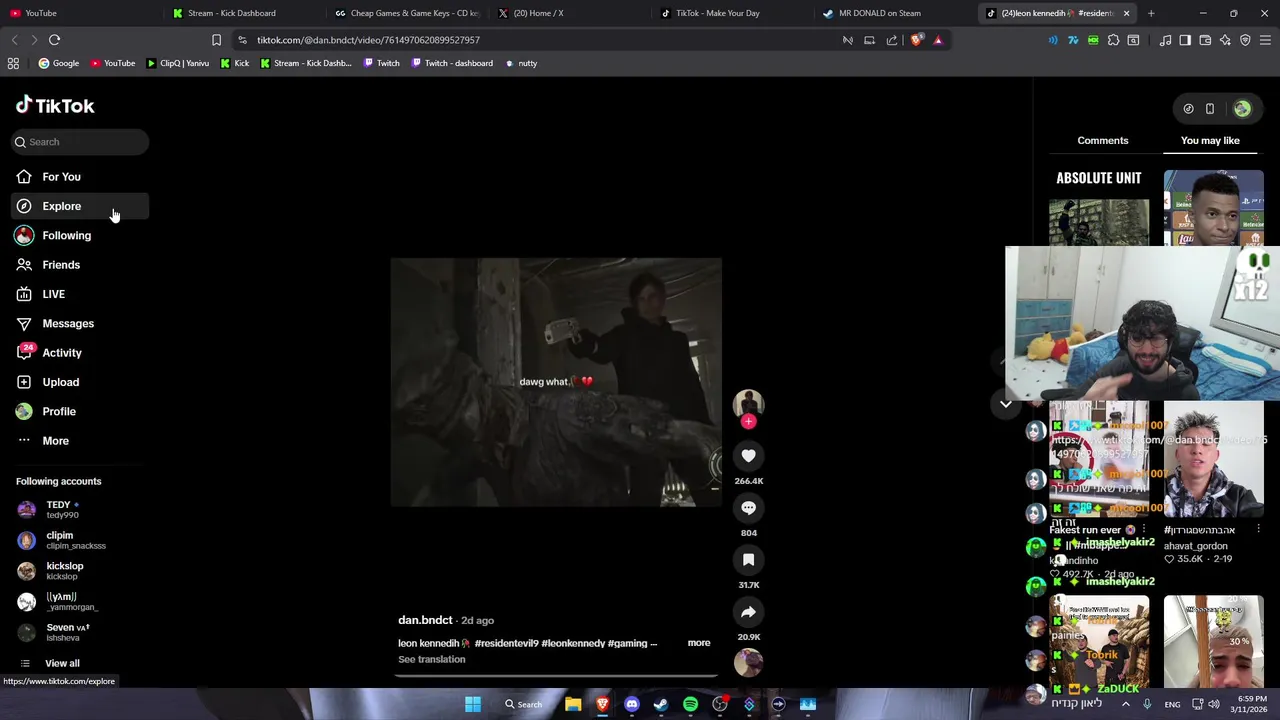Expand full caption with more
This screenshot has width=1280, height=720.
point(698,643)
